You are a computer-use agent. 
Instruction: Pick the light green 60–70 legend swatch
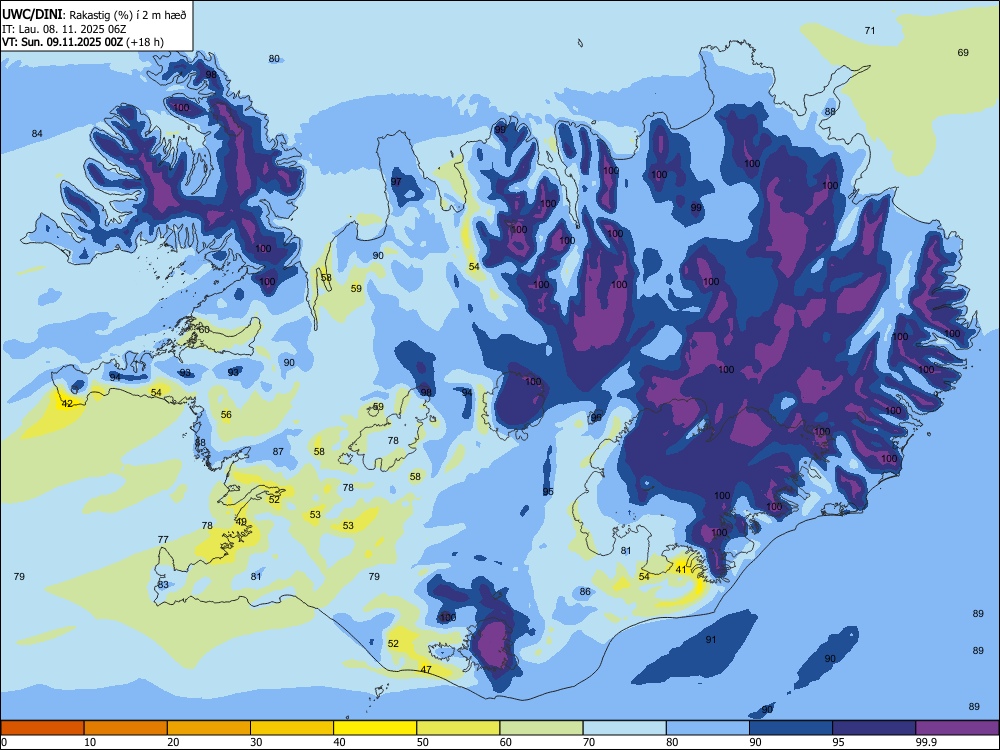pos(541,728)
